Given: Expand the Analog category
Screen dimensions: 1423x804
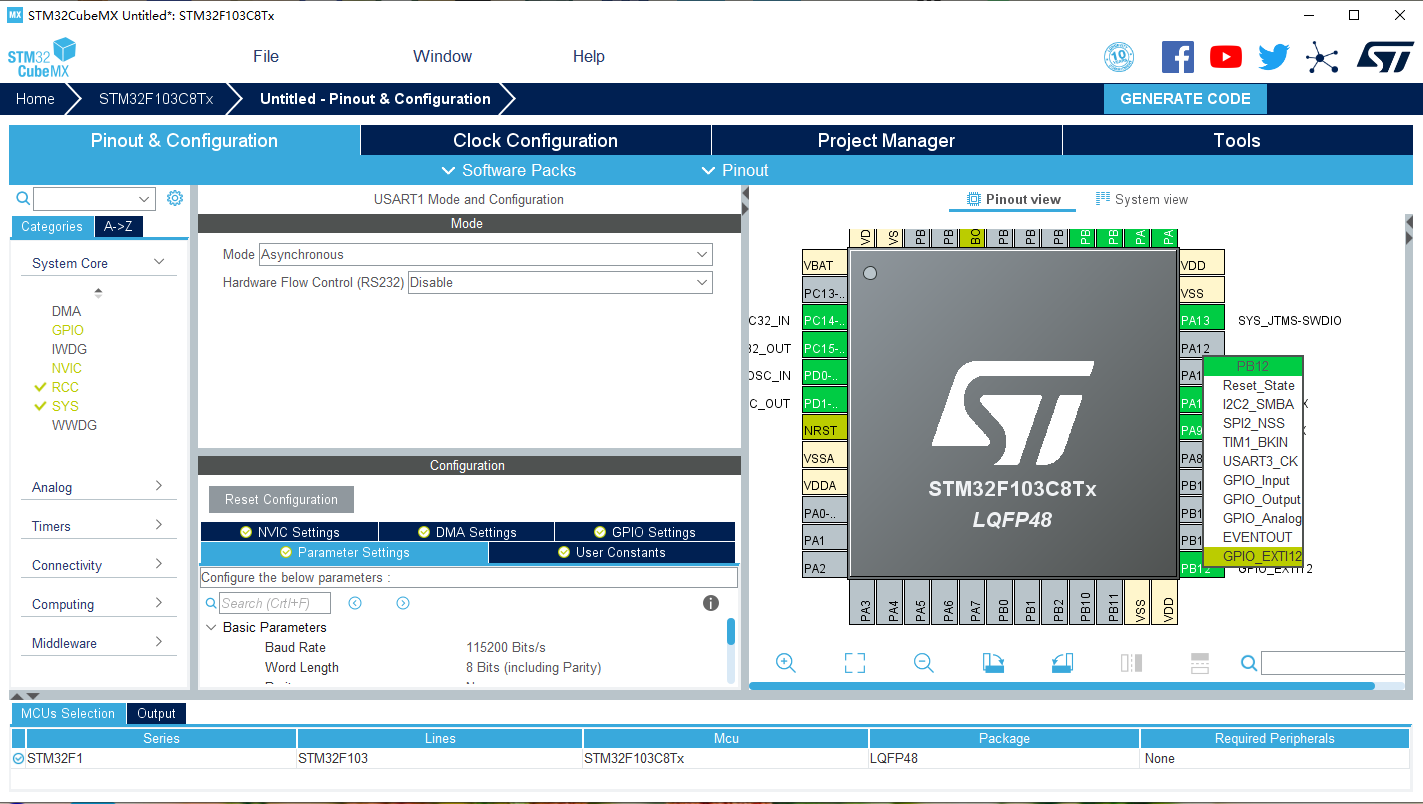Looking at the screenshot, I should (x=159, y=486).
